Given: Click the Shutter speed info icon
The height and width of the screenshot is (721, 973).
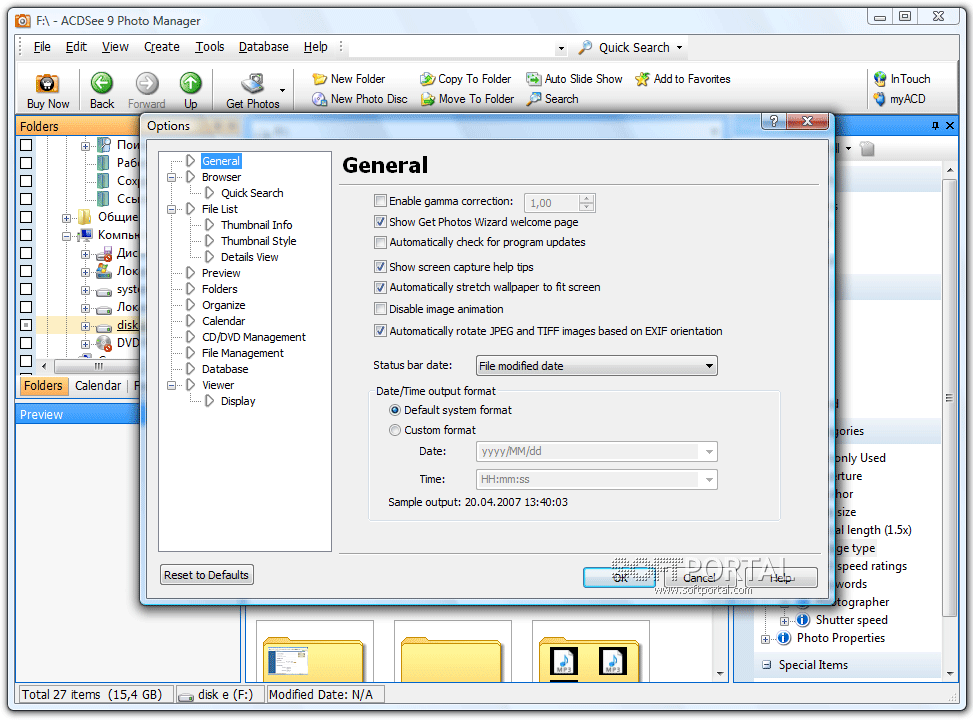Looking at the screenshot, I should 802,620.
